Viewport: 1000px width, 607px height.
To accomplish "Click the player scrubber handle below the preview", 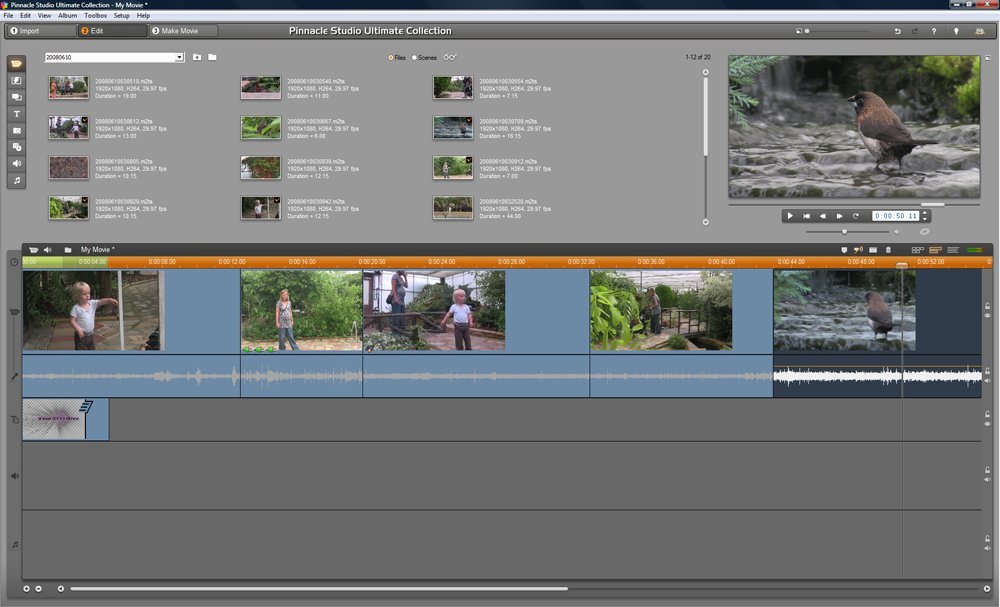I will click(x=932, y=205).
